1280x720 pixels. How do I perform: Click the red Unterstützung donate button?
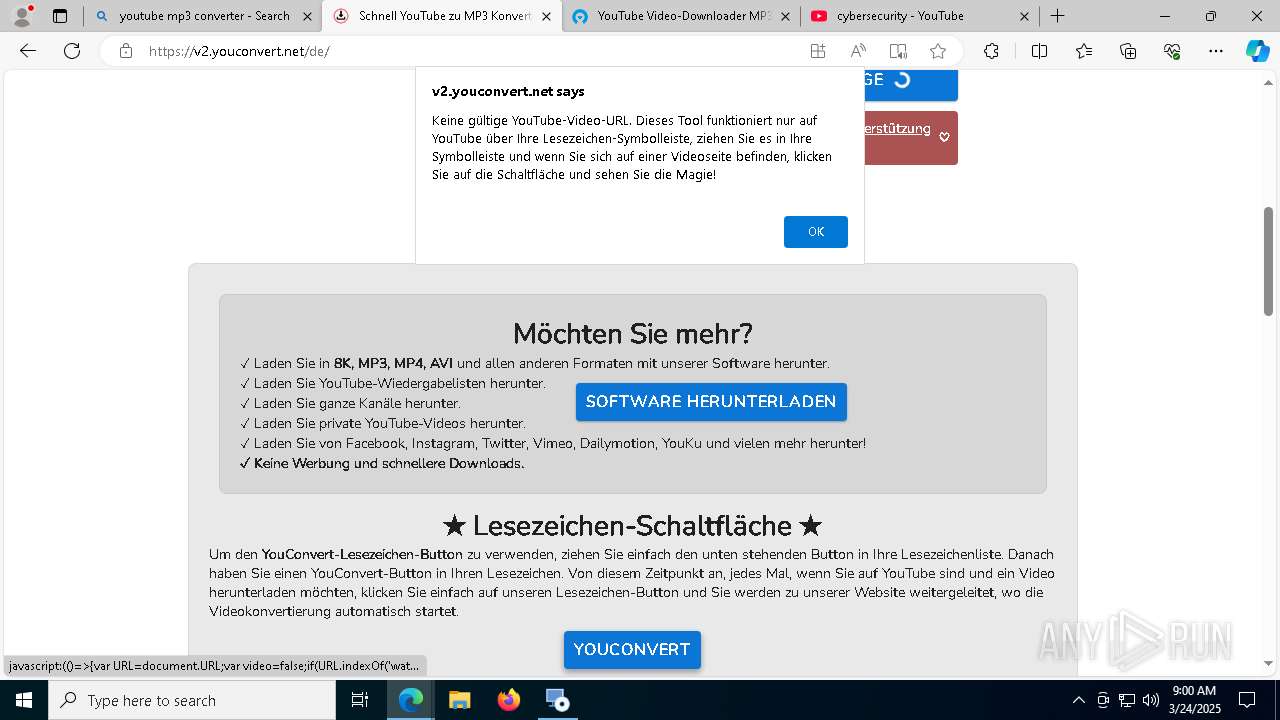tap(910, 137)
